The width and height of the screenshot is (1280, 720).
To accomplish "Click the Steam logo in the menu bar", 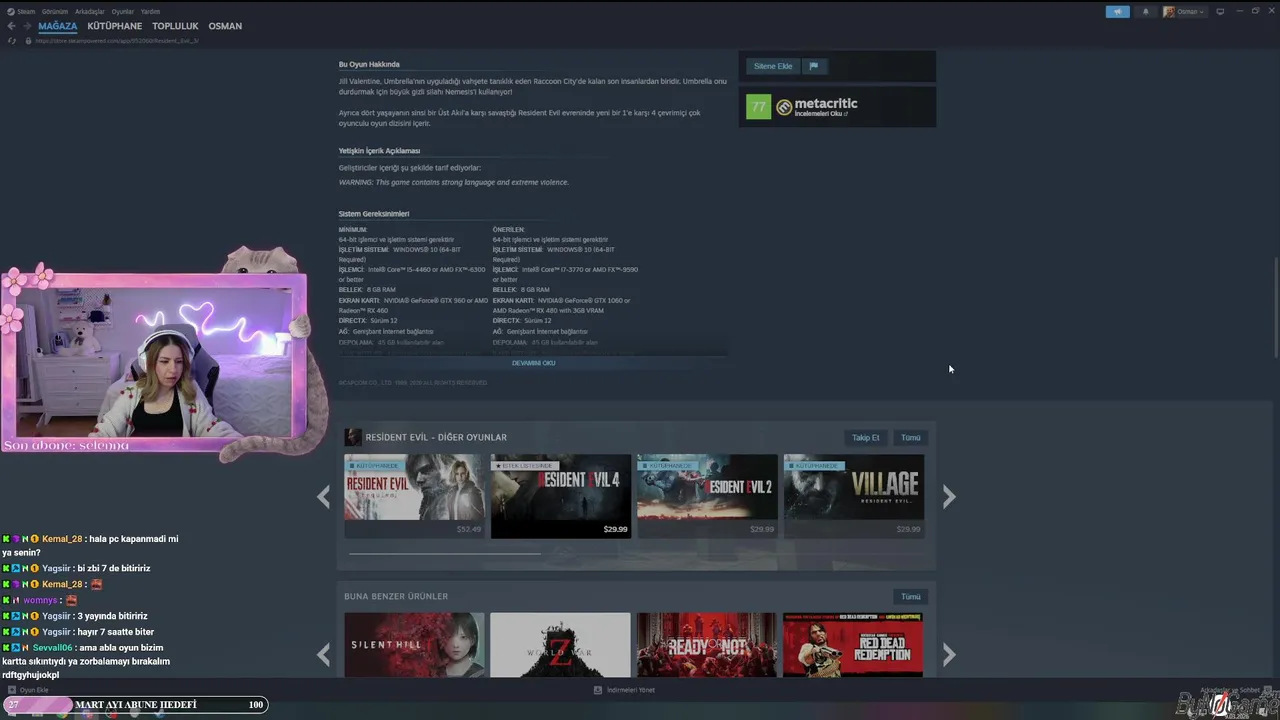I will (11, 12).
